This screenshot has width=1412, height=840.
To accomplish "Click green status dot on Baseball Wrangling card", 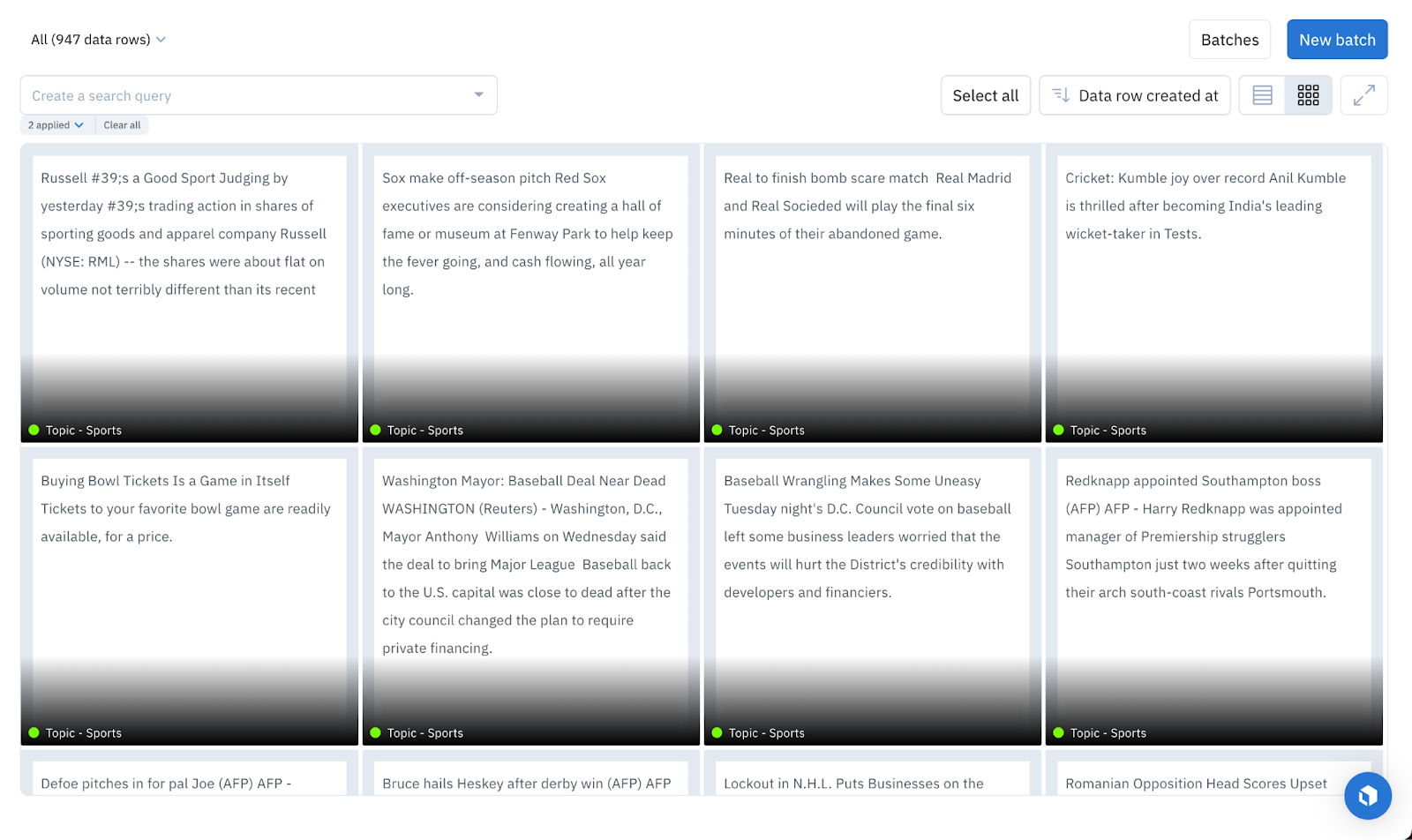I will click(717, 732).
